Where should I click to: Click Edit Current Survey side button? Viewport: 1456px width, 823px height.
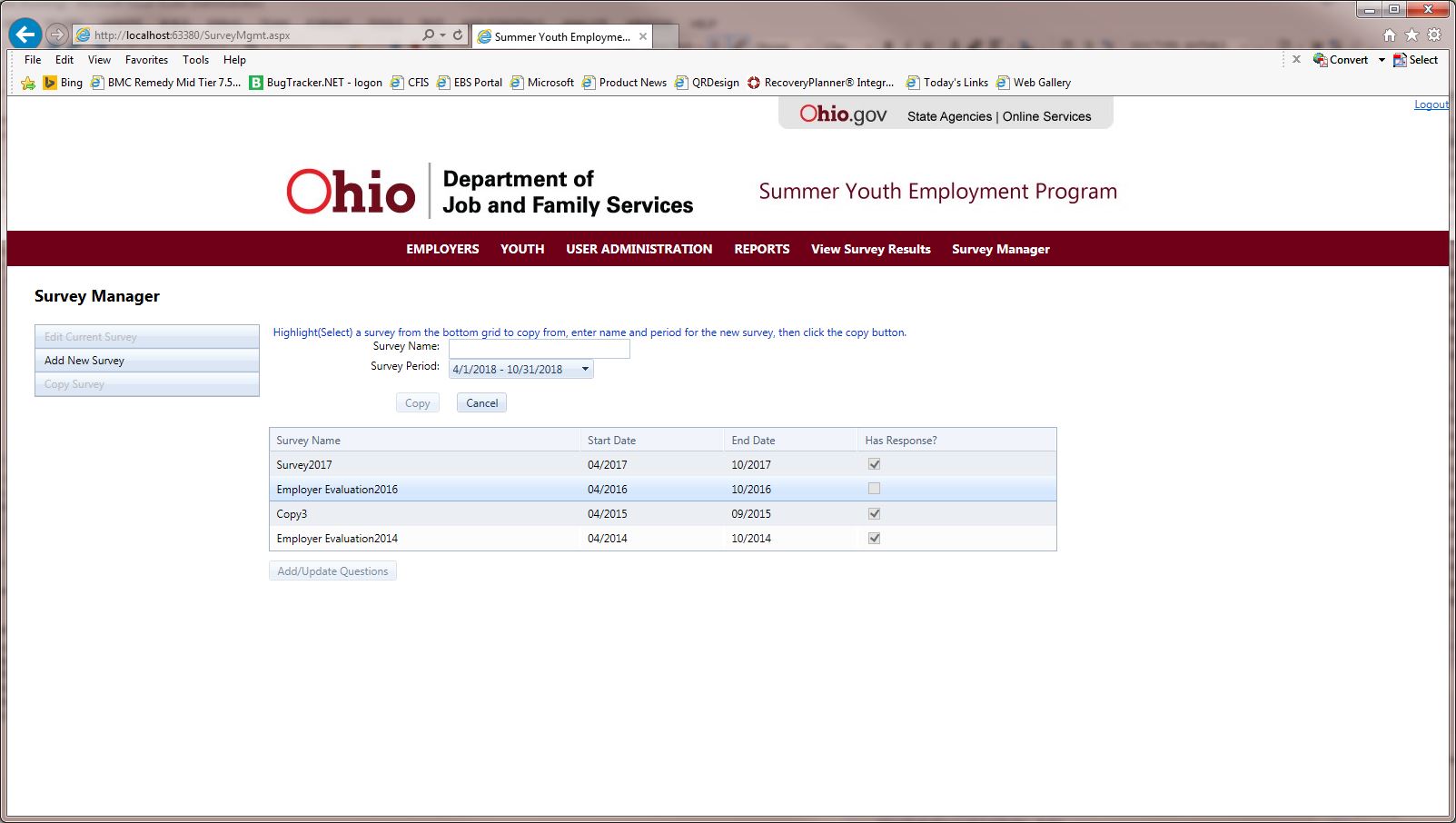pos(147,337)
